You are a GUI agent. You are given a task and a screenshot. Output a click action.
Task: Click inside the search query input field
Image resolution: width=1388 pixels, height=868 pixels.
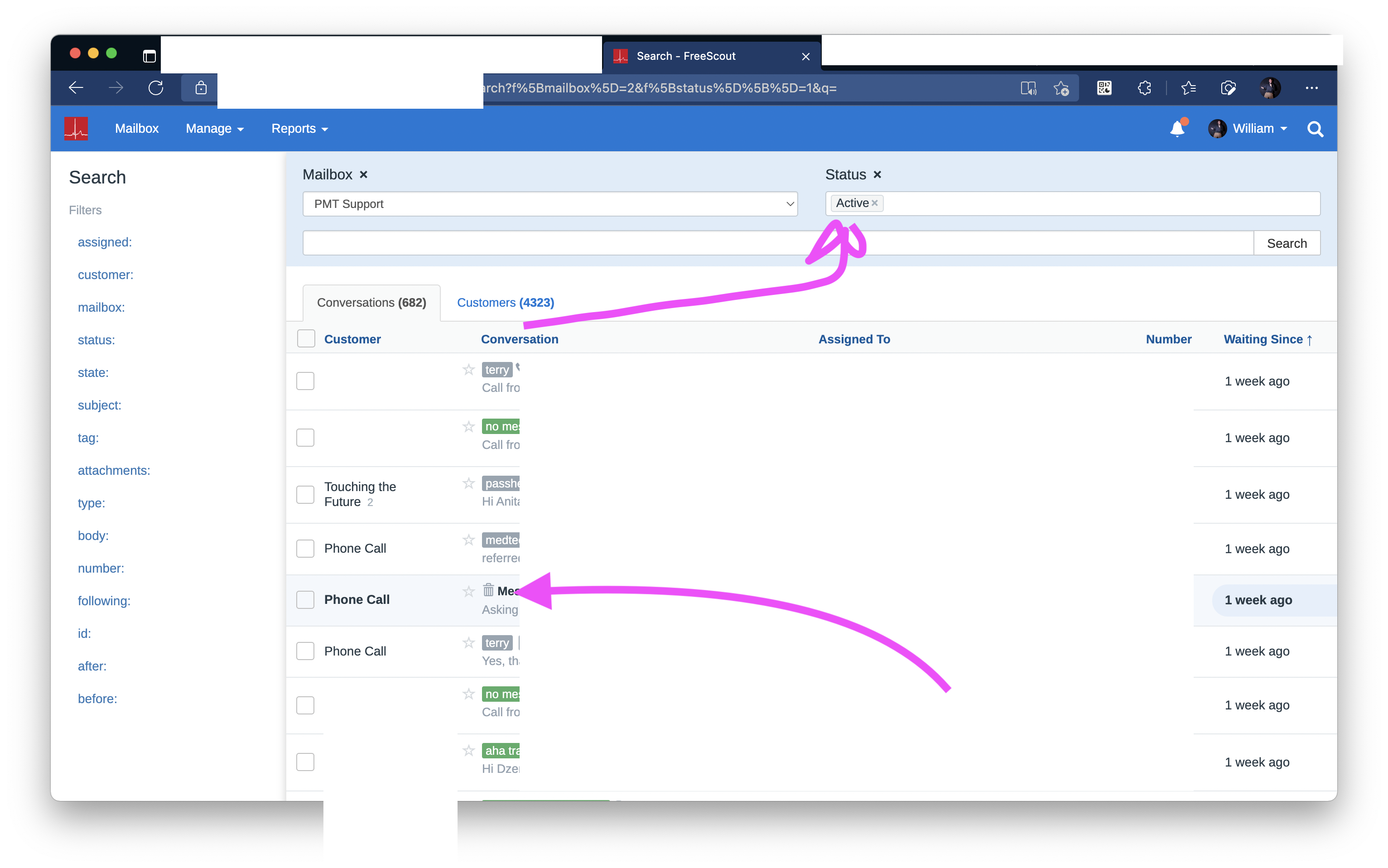coord(775,242)
